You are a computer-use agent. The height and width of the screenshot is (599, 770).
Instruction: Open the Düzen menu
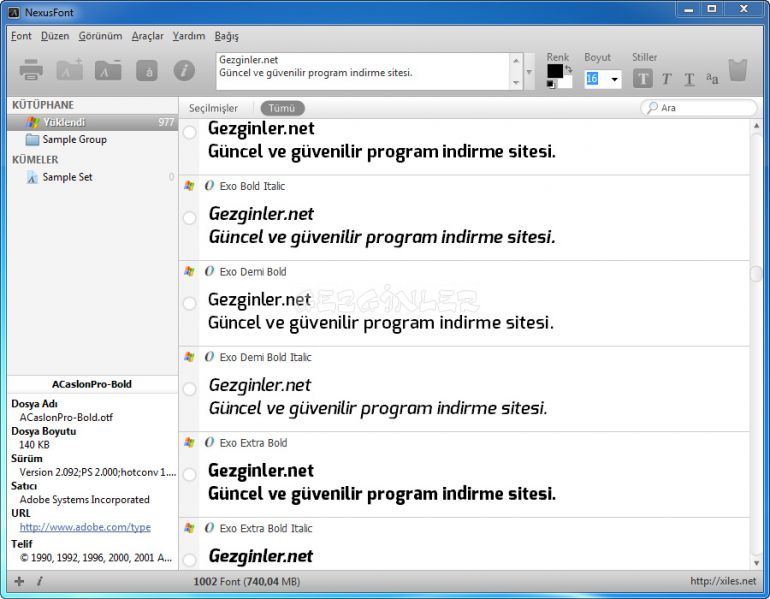pos(55,36)
